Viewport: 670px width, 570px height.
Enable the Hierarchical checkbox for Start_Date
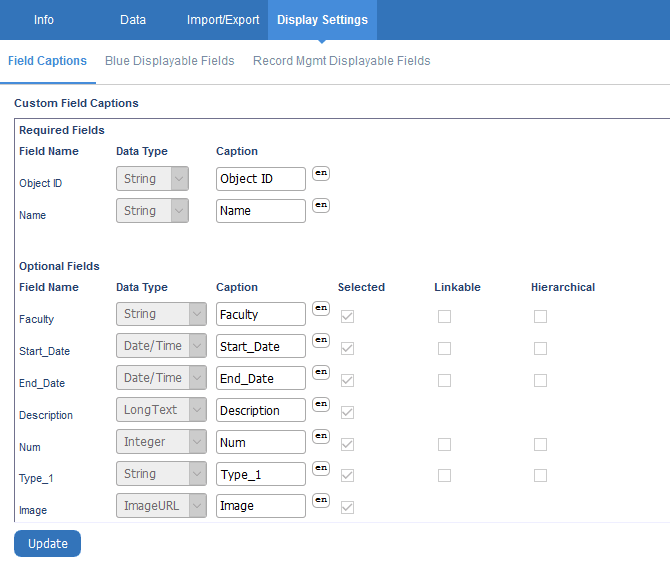pos(541,349)
